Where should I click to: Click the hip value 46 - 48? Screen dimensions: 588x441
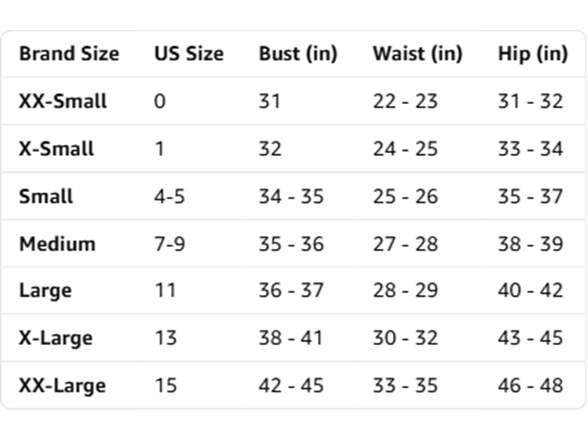[x=530, y=386]
